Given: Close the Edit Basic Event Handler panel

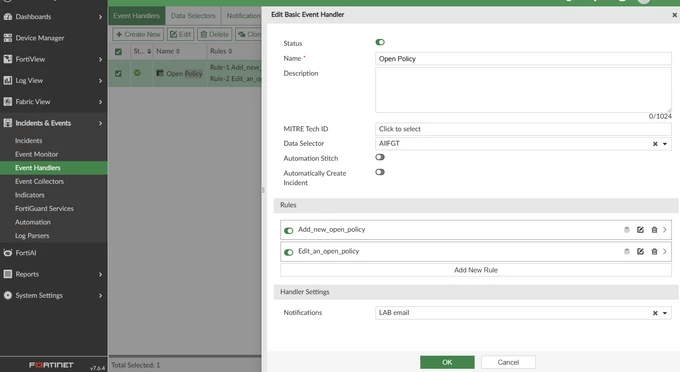Looking at the screenshot, I should pos(674,15).
